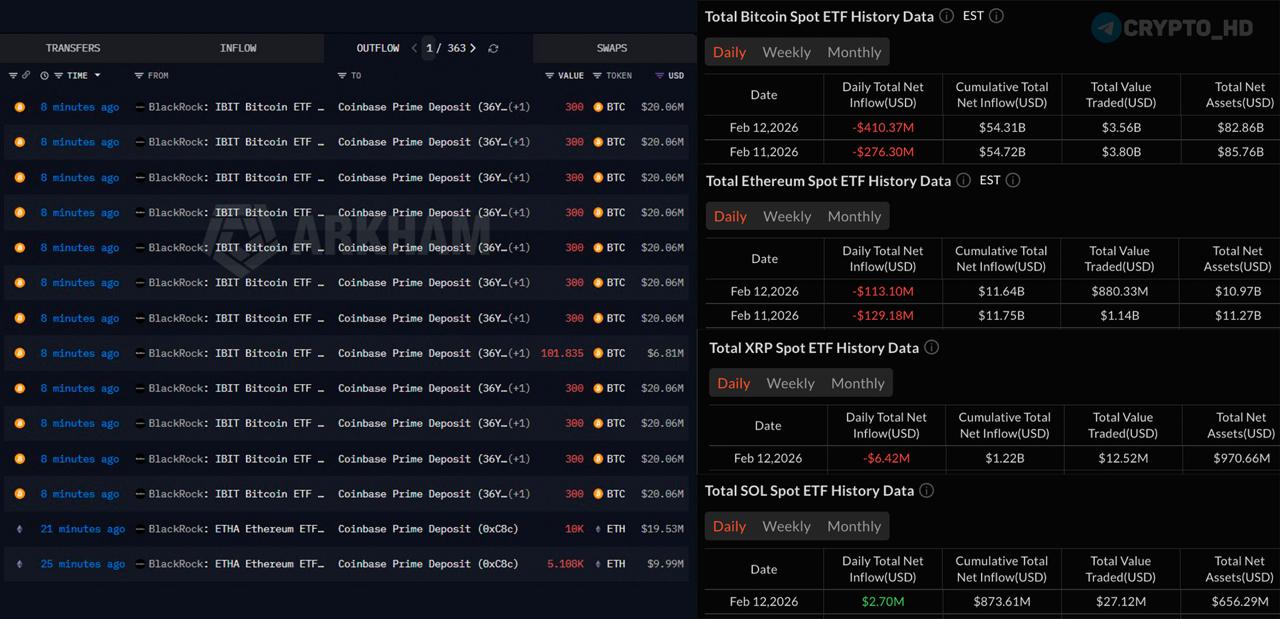Select Weekly in the Ethereum Spot ETF section
The width and height of the screenshot is (1280, 619).
pyautogui.click(x=787, y=216)
